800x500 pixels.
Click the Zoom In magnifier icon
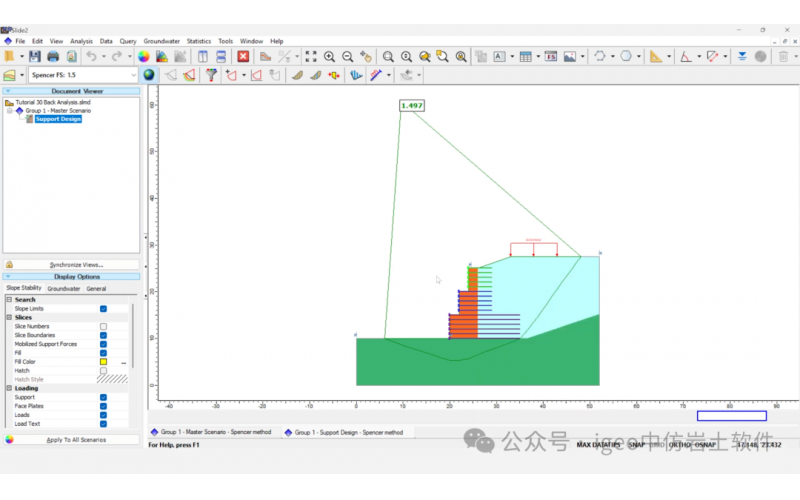pyautogui.click(x=329, y=57)
